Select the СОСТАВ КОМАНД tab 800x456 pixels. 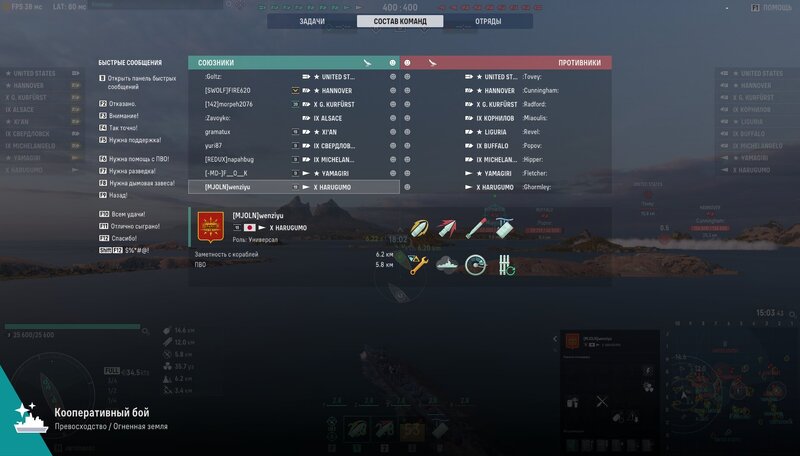click(x=400, y=21)
